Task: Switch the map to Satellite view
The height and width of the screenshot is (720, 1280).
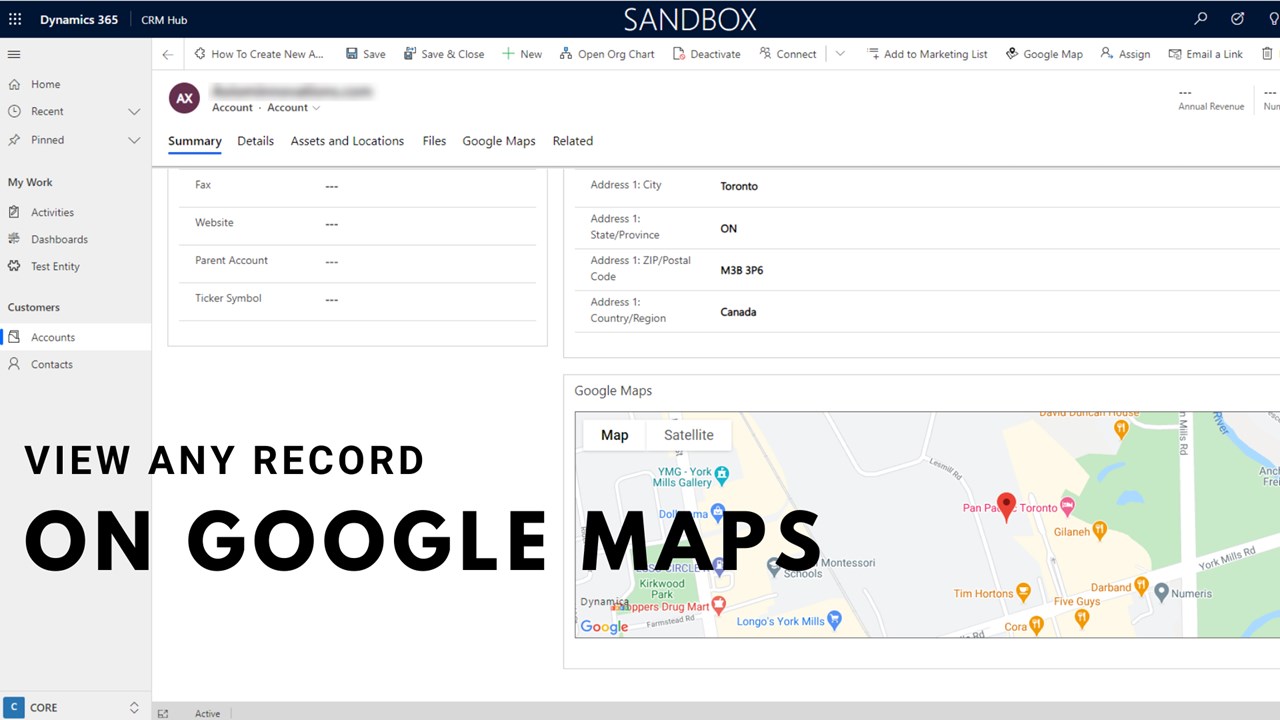Action: point(689,435)
